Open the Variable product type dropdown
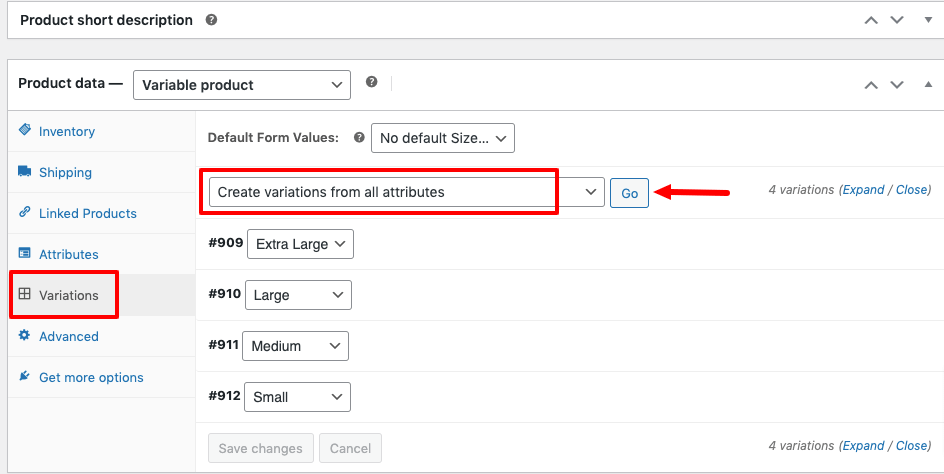Viewport: 944px width, 474px height. point(241,85)
